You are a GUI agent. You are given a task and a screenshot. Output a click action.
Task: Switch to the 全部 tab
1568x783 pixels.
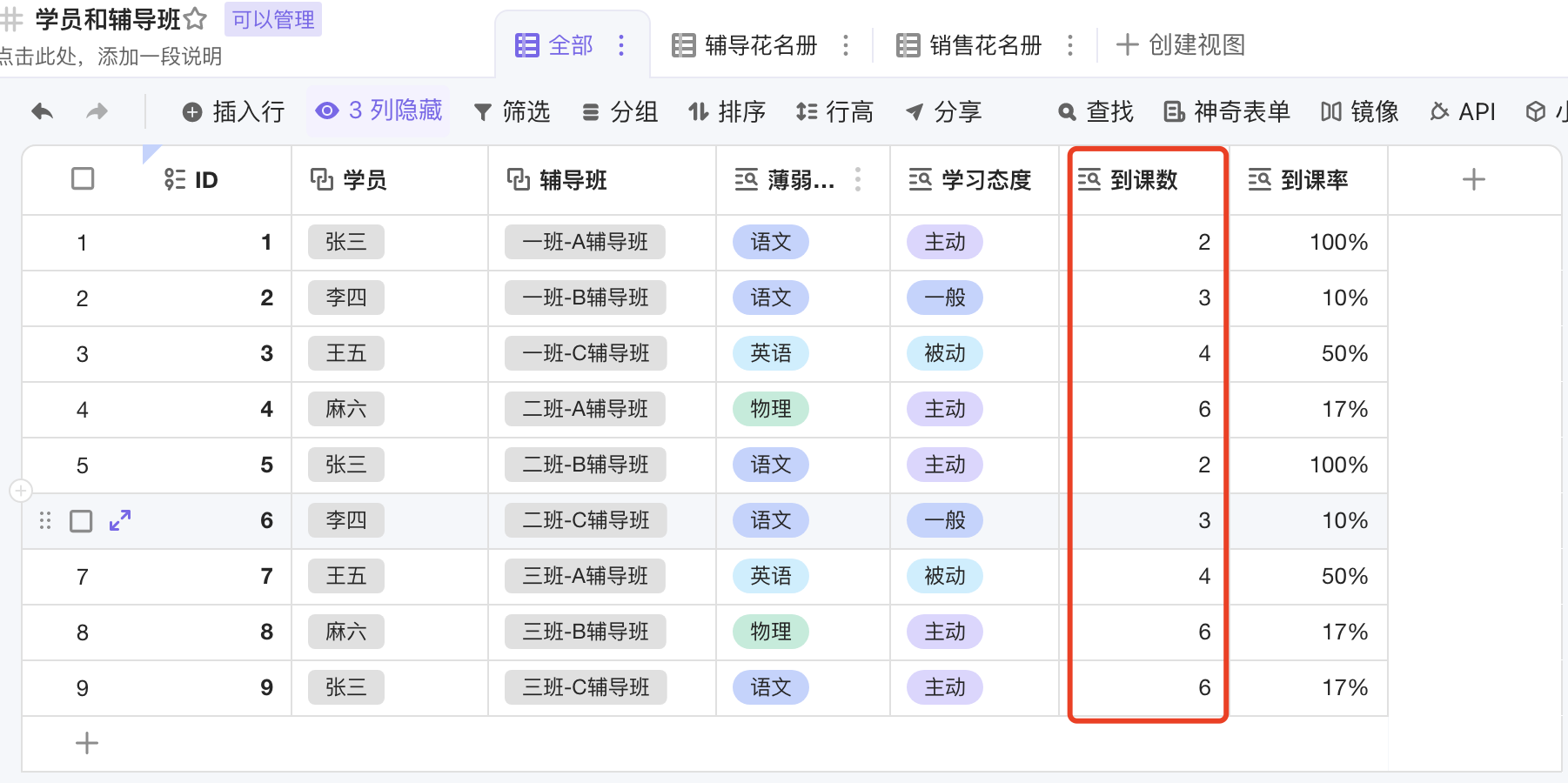(571, 45)
